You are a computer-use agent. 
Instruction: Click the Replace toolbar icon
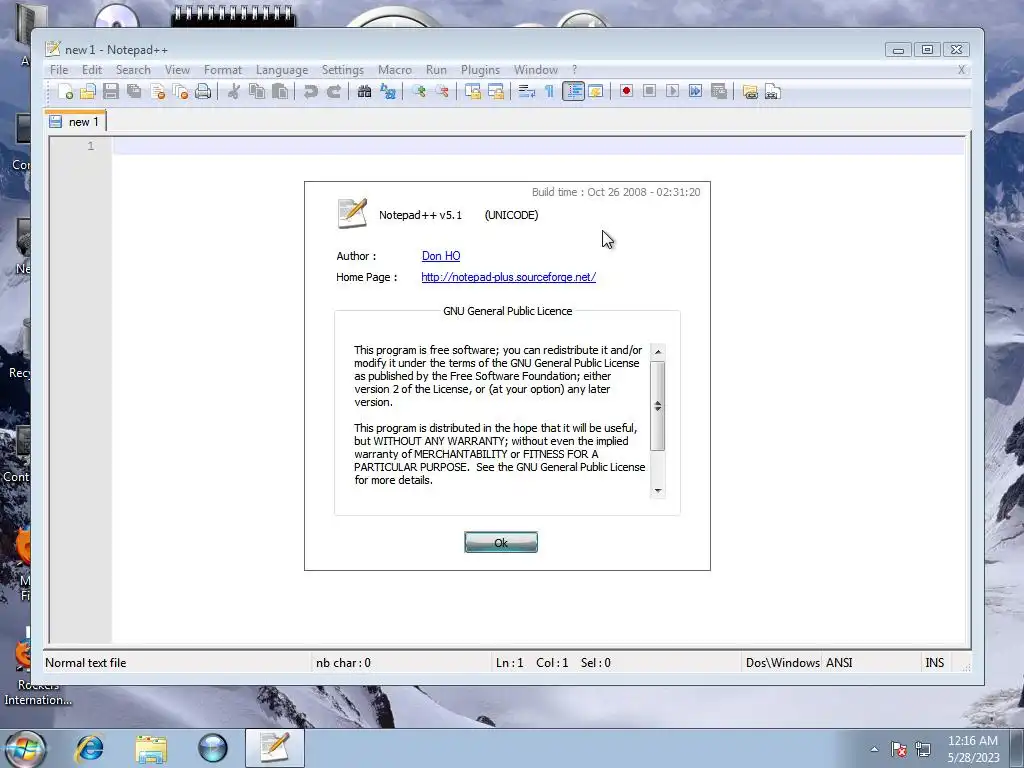point(388,91)
